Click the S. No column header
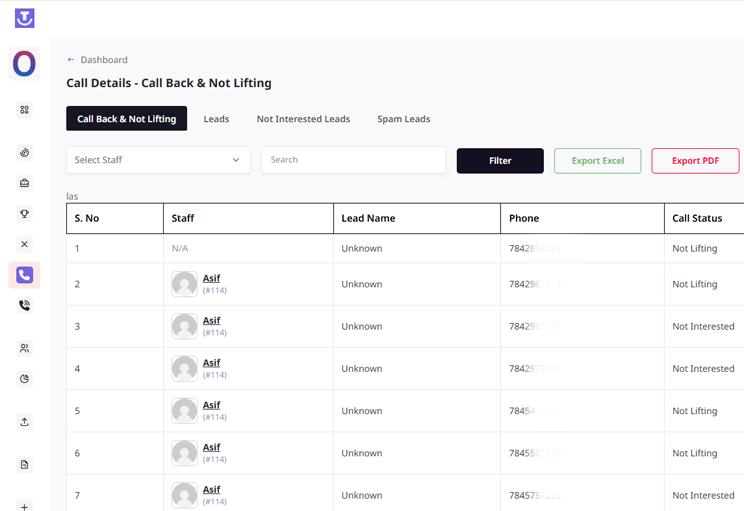 point(87,218)
